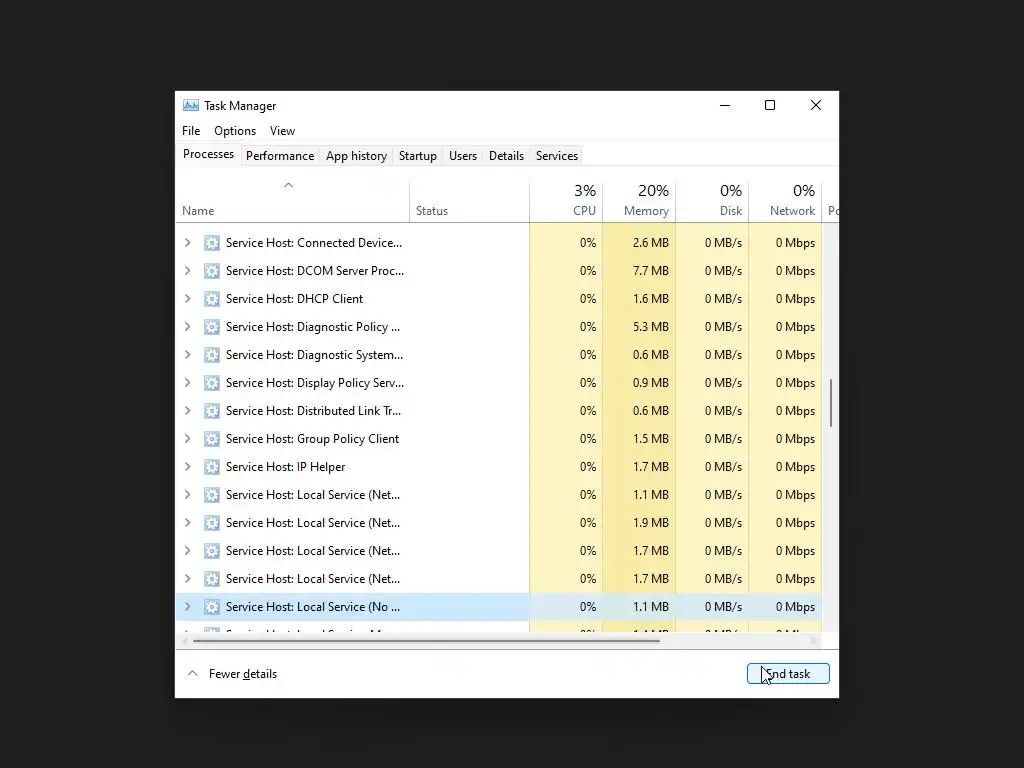Maximize the Task Manager window
Viewport: 1024px width, 768px height.
coord(770,105)
